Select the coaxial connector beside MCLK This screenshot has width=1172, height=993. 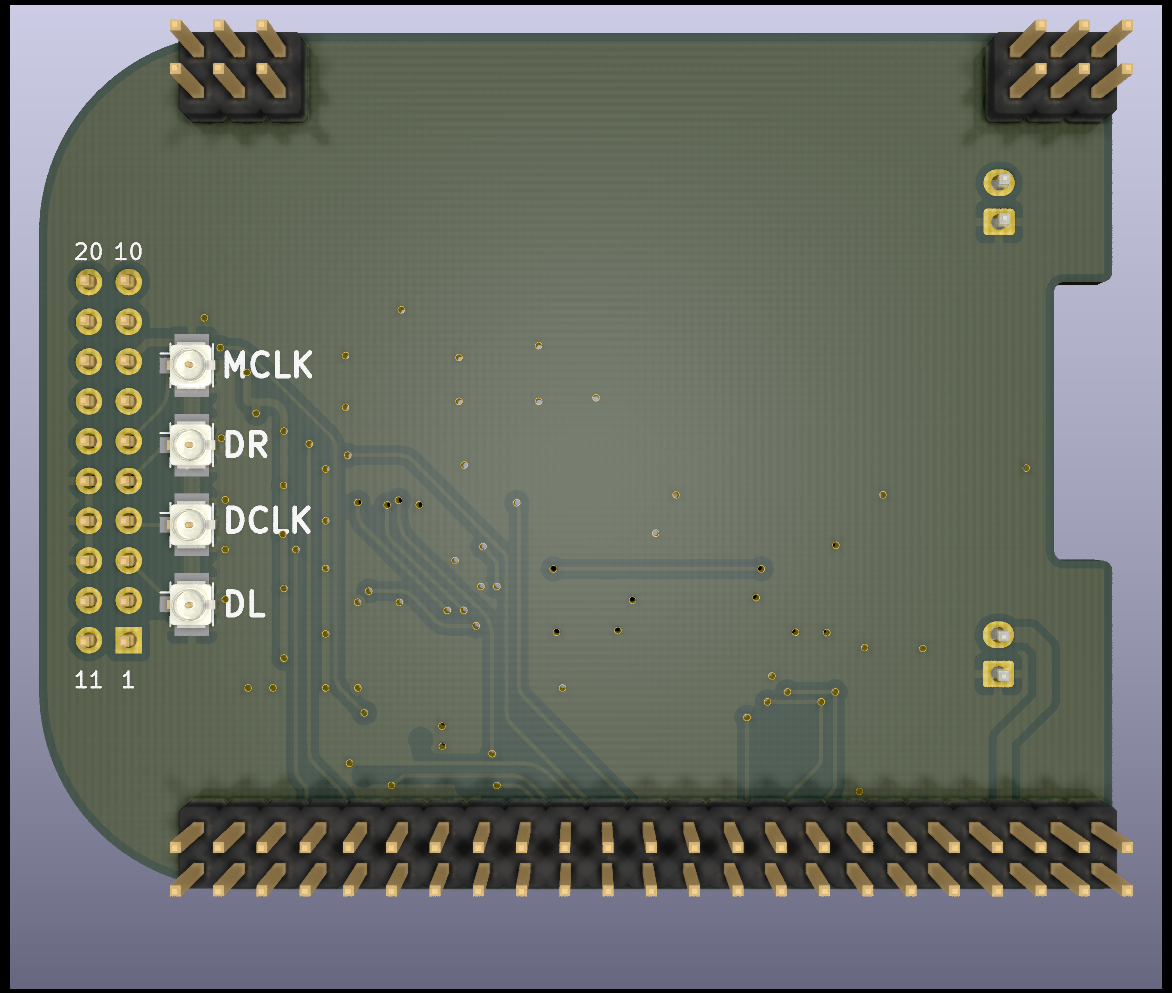click(x=188, y=365)
